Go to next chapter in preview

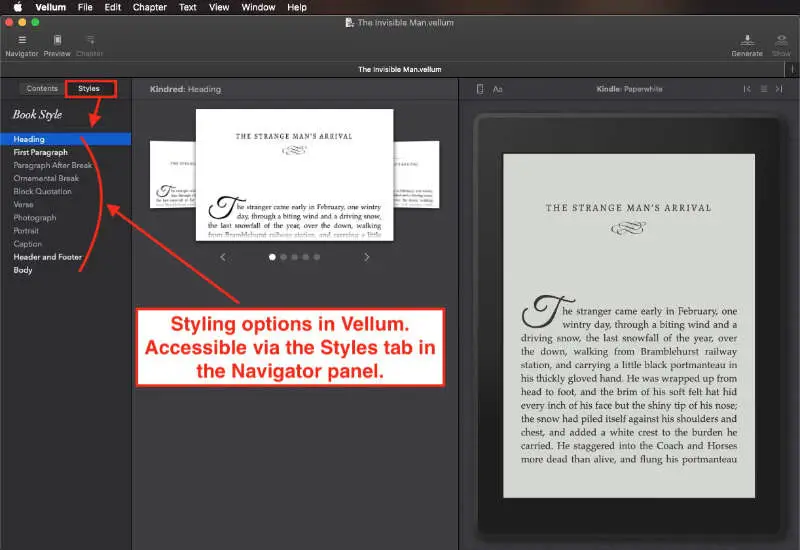pos(779,89)
